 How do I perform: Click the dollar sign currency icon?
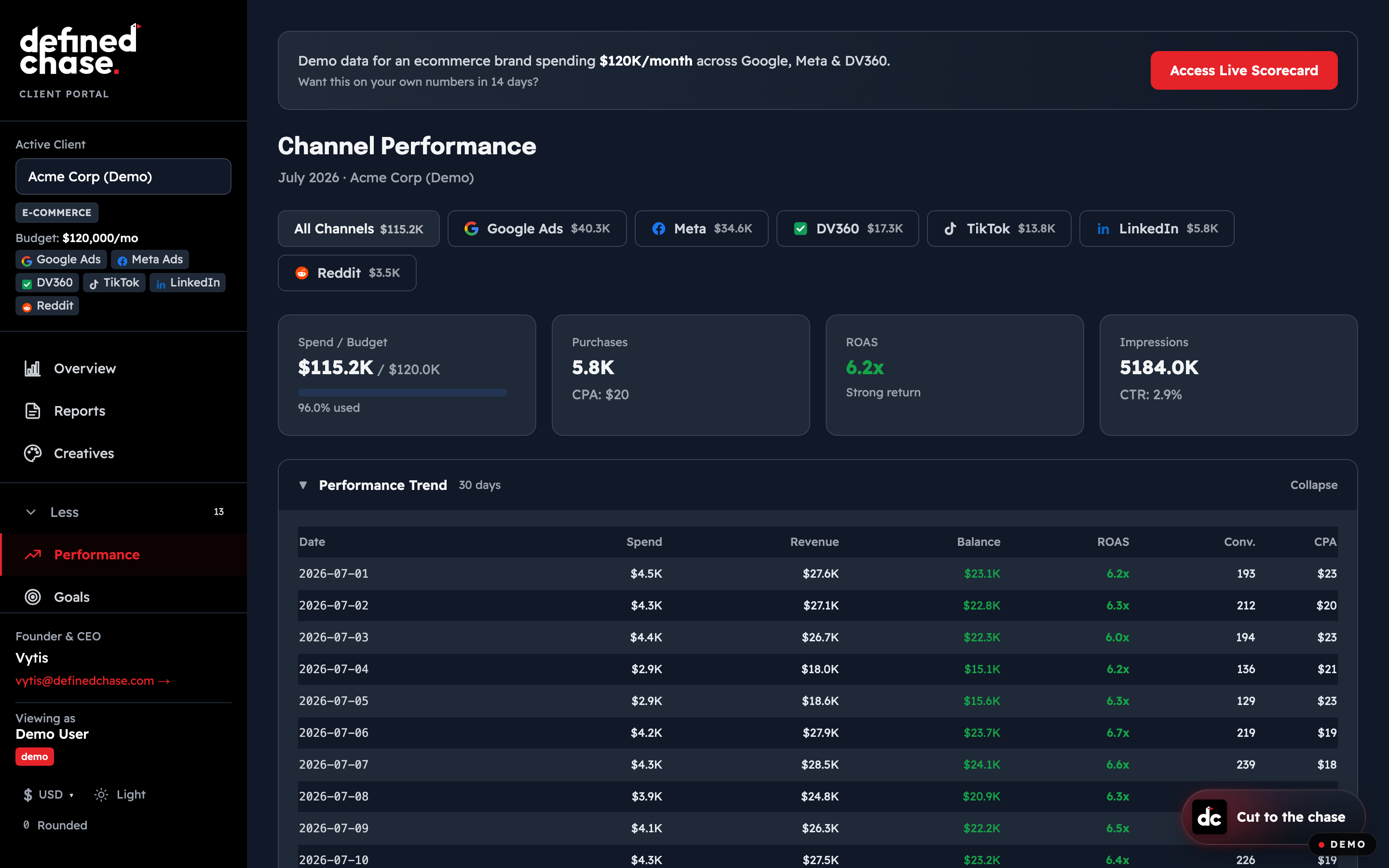pos(27,795)
